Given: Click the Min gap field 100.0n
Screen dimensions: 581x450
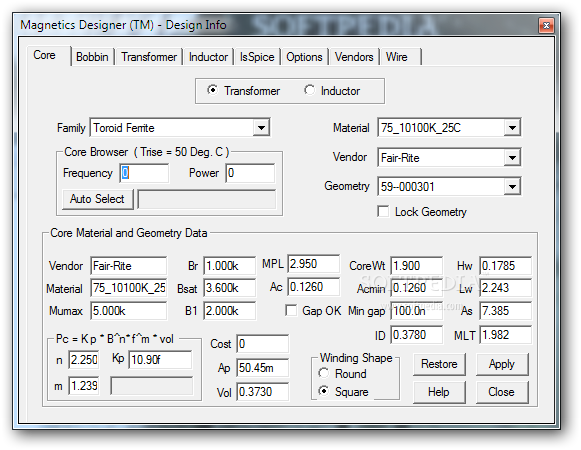Looking at the screenshot, I should pyautogui.click(x=416, y=310).
